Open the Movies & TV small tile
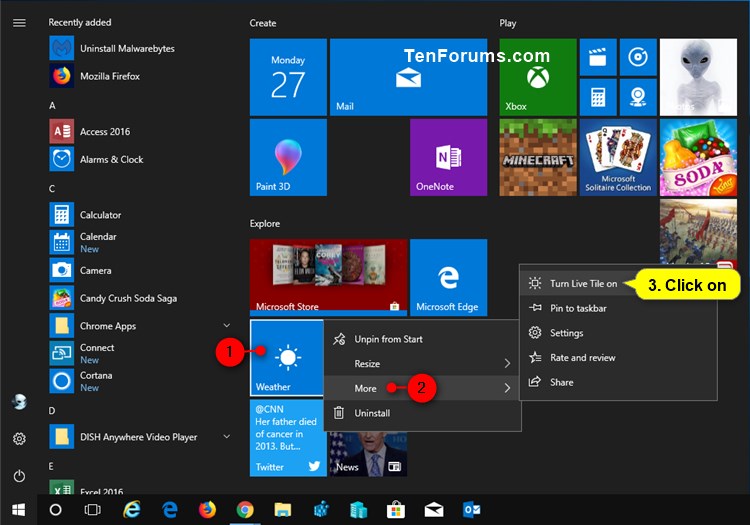 598,57
